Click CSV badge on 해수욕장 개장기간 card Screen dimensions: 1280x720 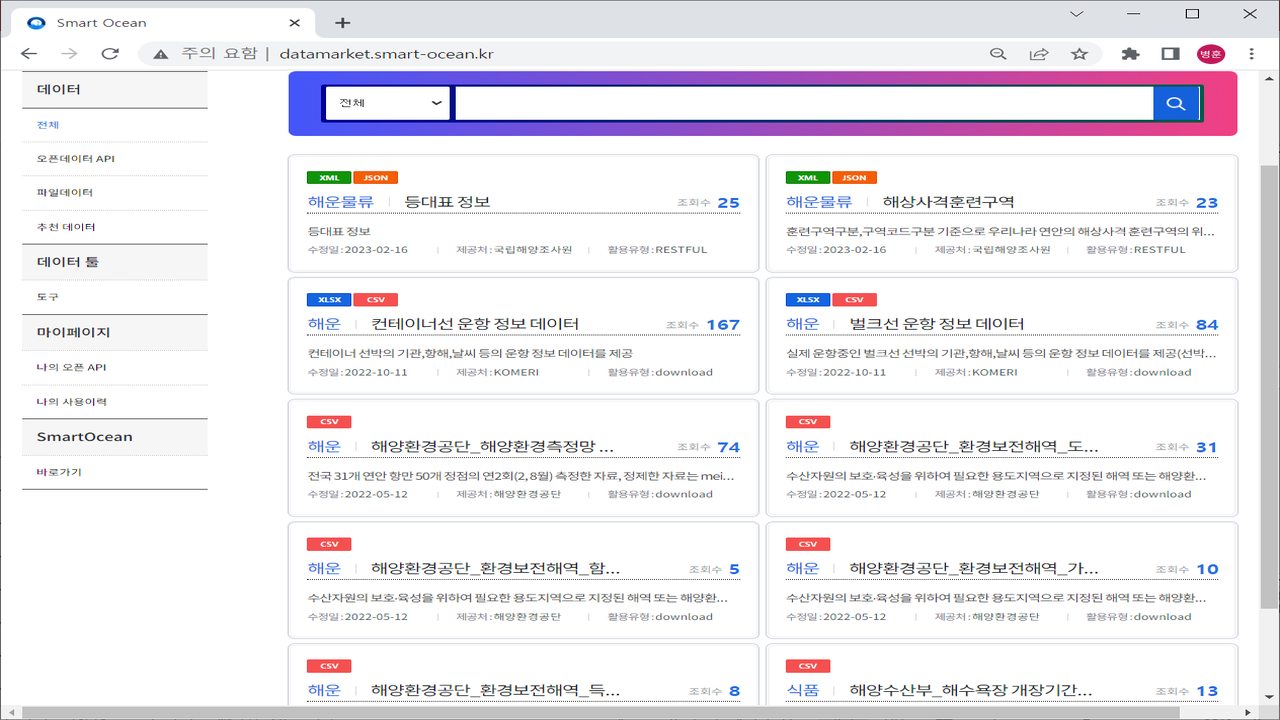808,666
